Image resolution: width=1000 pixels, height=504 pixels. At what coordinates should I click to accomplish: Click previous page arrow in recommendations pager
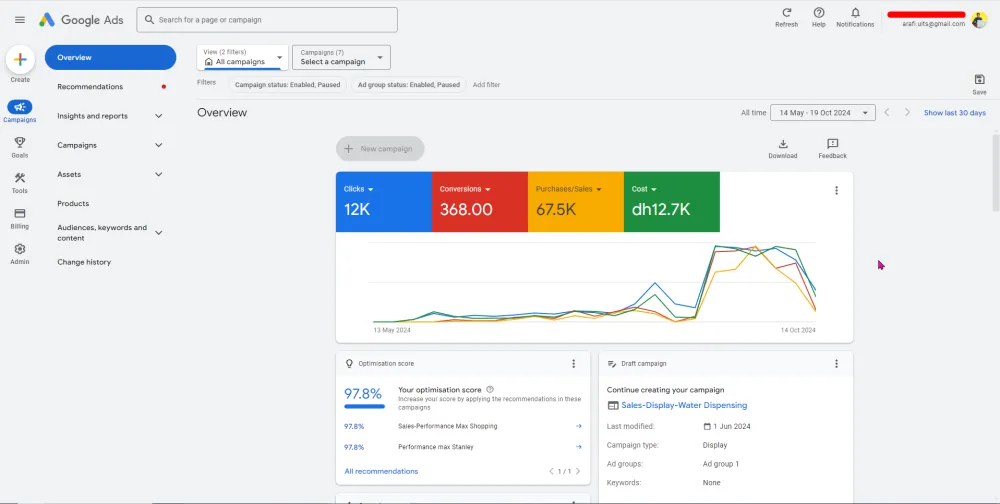(x=552, y=471)
